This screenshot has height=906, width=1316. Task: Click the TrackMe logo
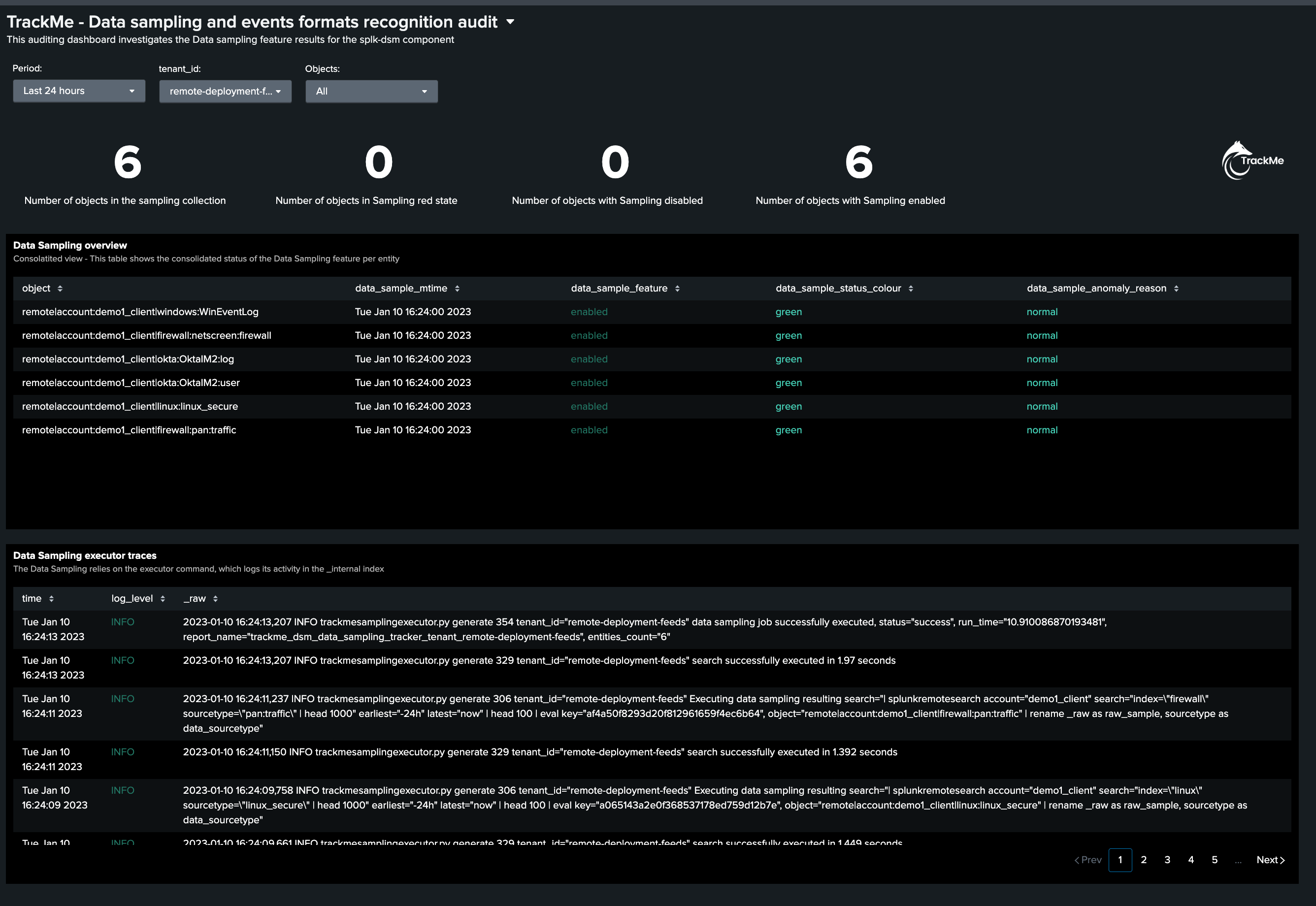1252,161
